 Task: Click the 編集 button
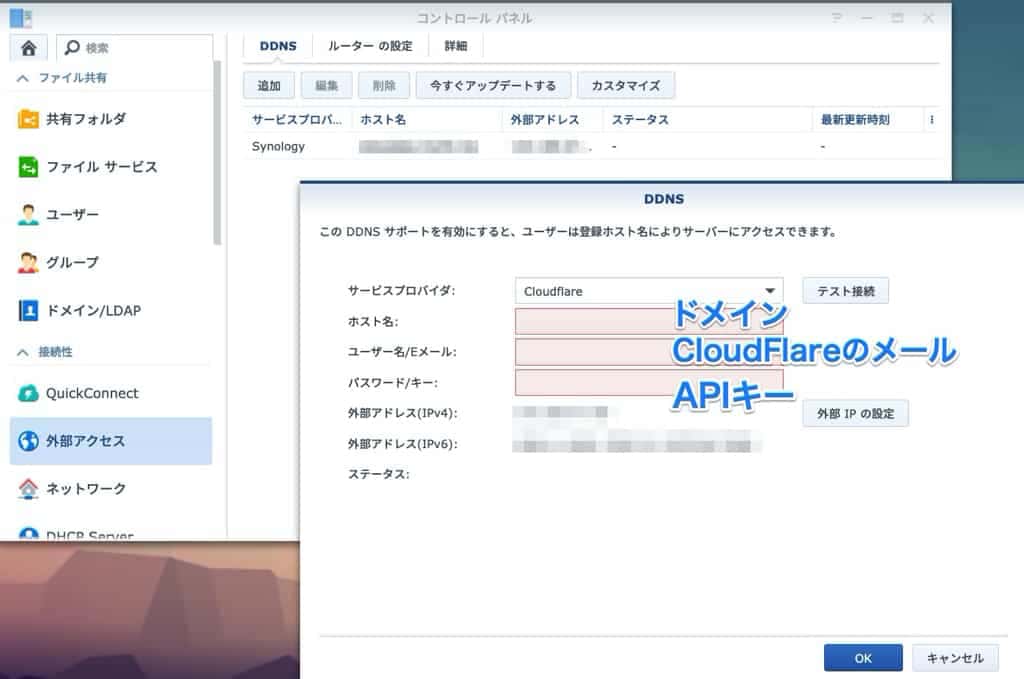point(327,86)
